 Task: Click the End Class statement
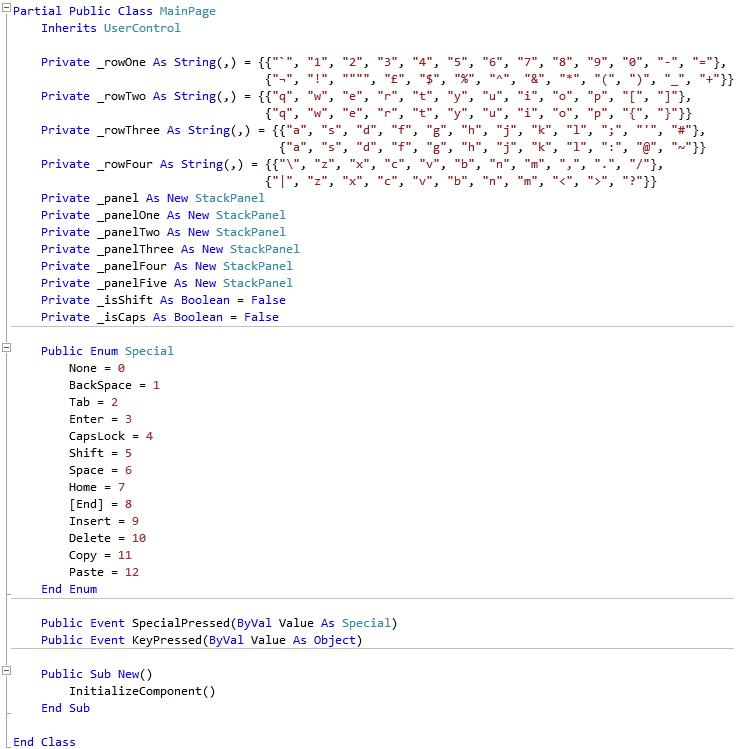pos(44,741)
